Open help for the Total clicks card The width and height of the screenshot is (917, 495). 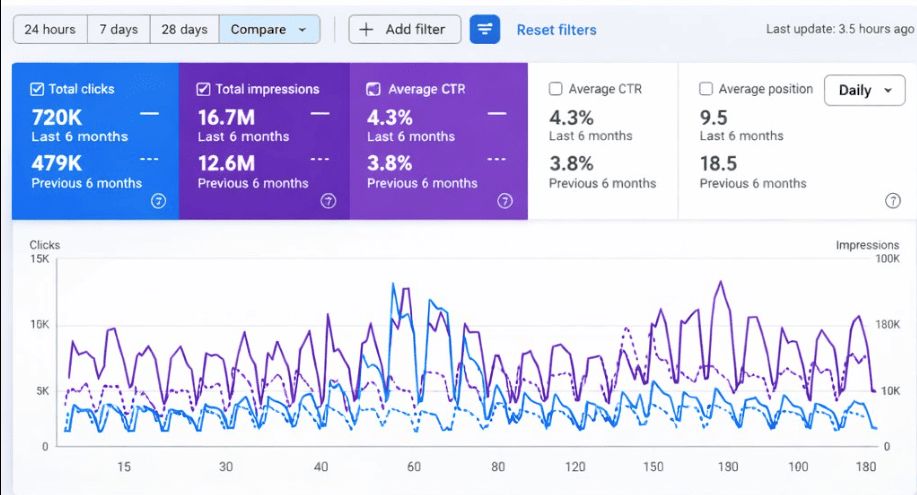(x=157, y=201)
